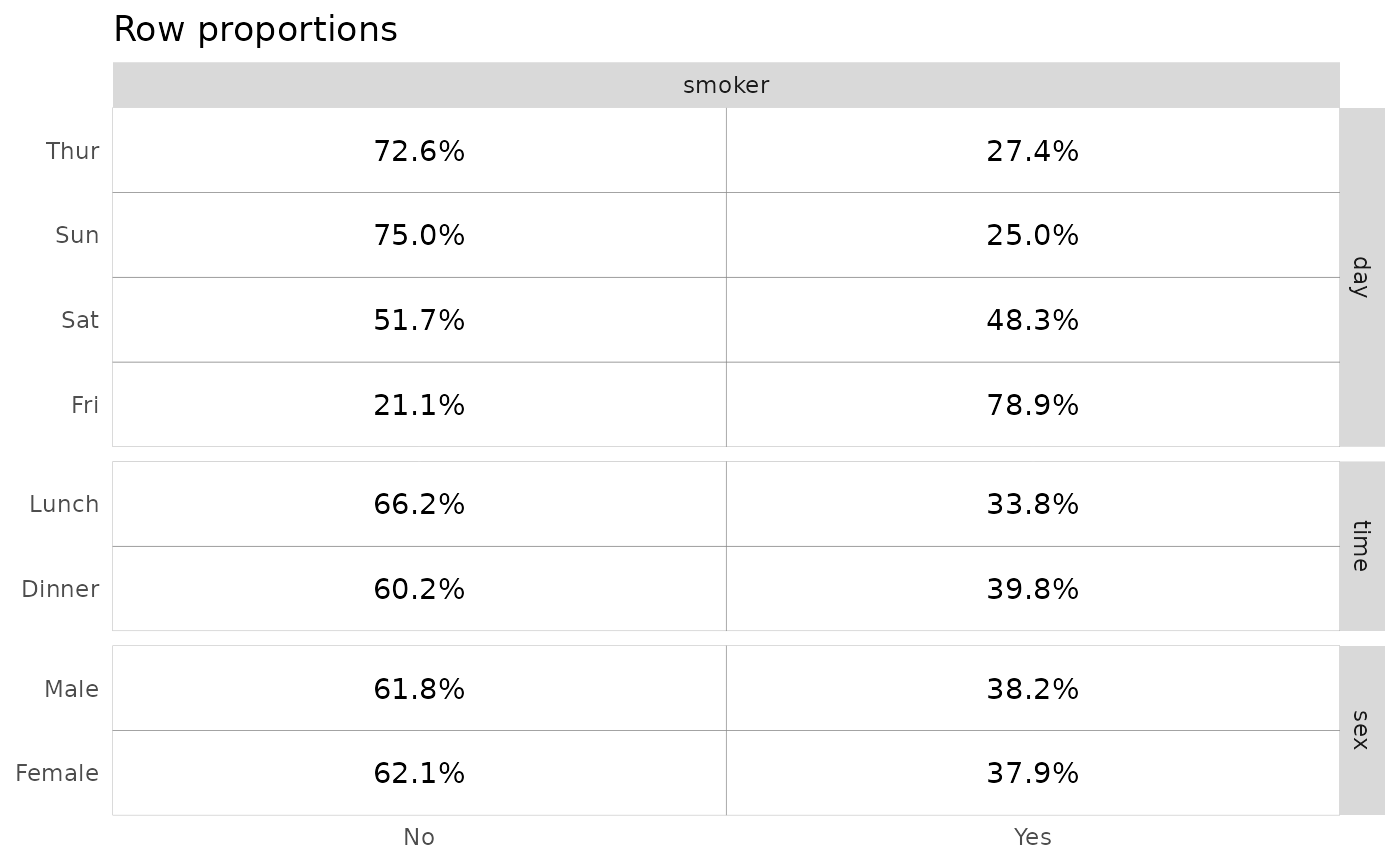This screenshot has width=1400, height=865.
Task: Click the Sat row label
Action: click(80, 320)
